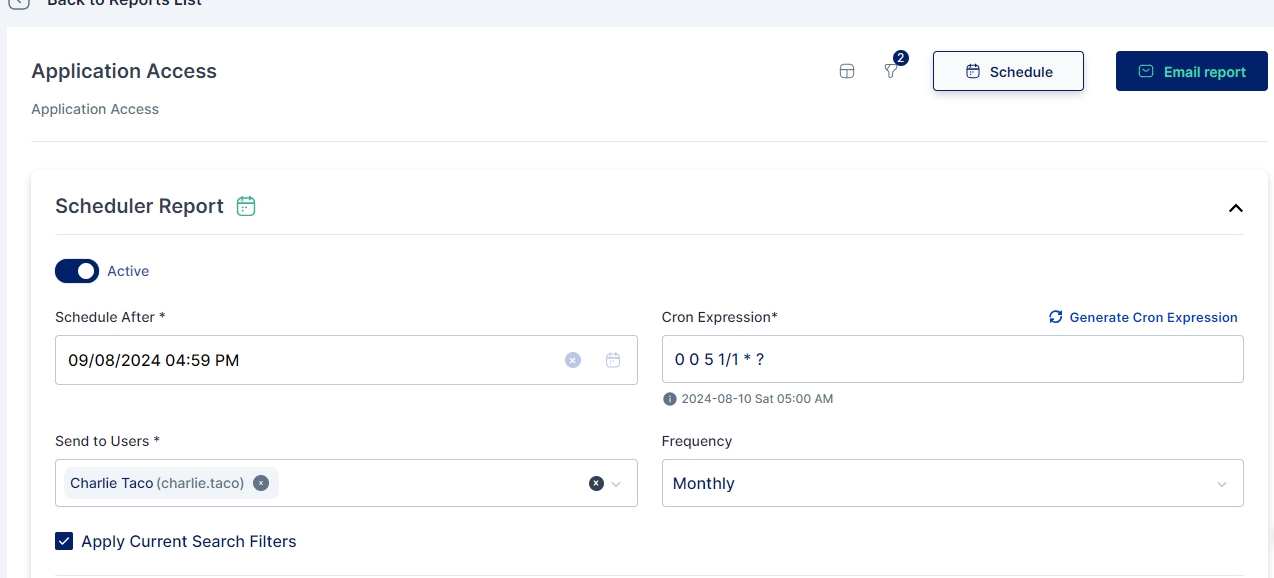Click the column layout icon
Screen dimensions: 1274x578
point(847,72)
